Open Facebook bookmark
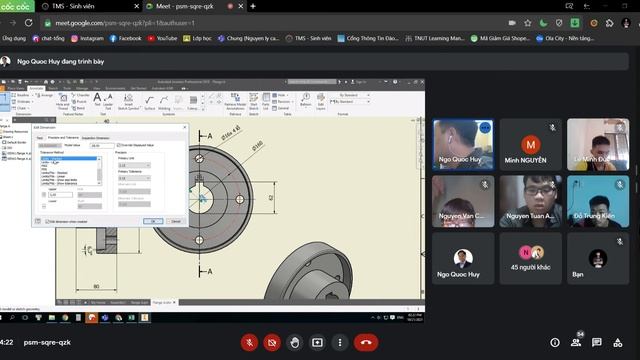The width and height of the screenshot is (640, 360). [125, 38]
